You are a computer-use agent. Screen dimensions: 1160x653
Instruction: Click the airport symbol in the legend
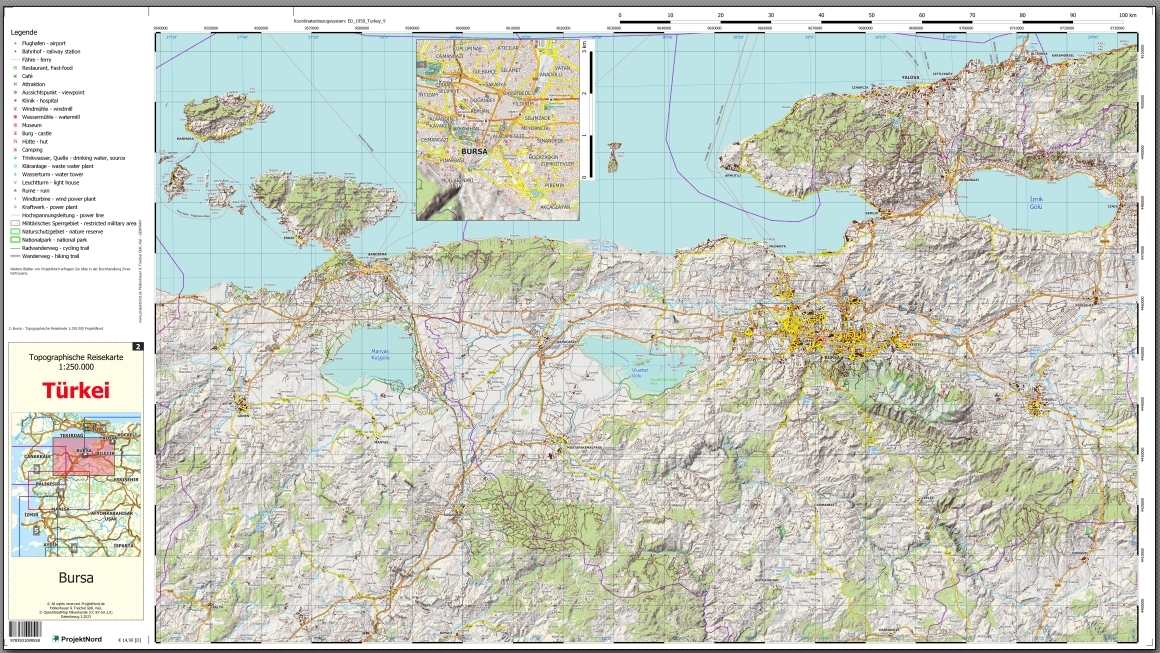pos(14,44)
